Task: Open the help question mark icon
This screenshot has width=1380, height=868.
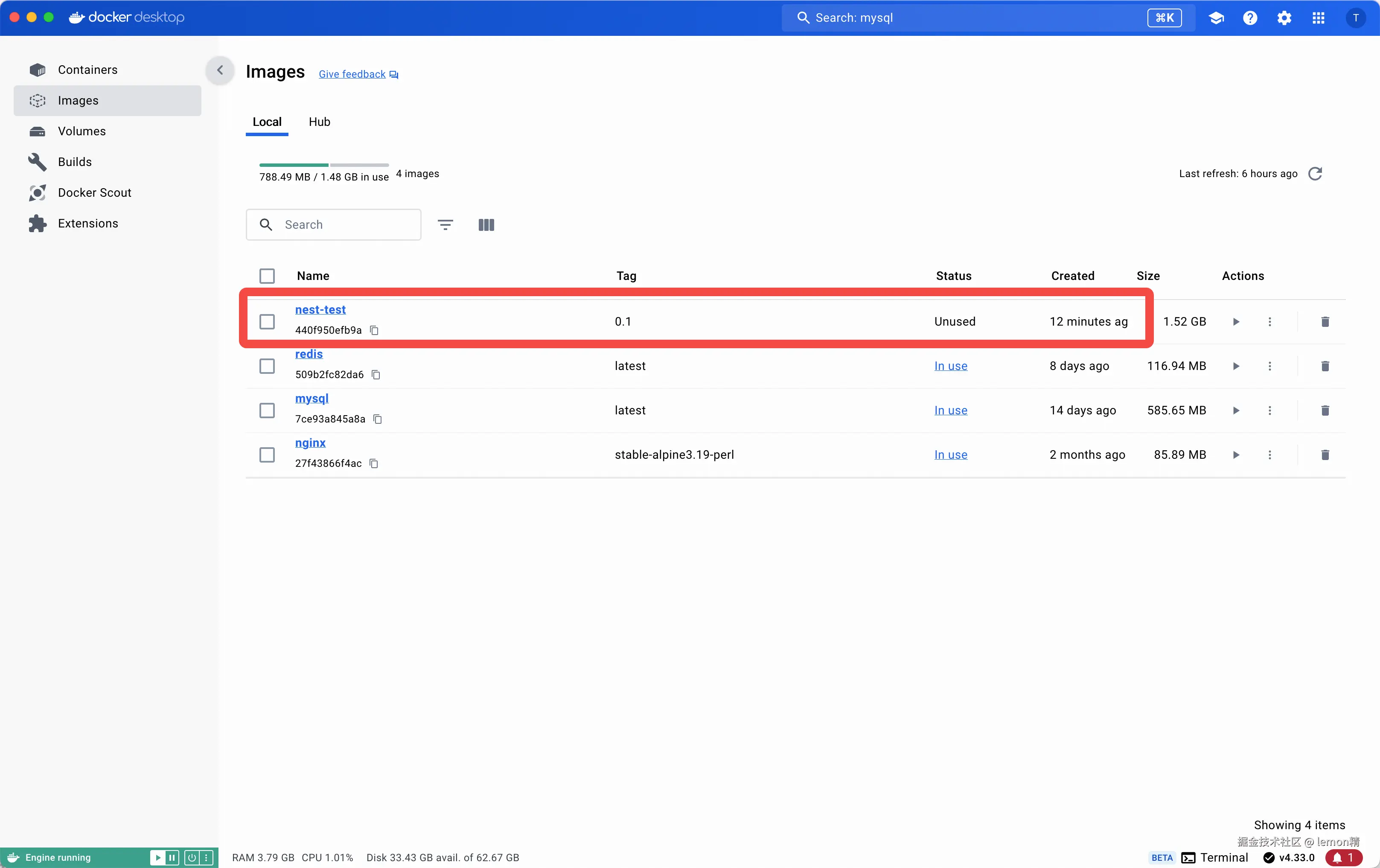Action: (1250, 18)
